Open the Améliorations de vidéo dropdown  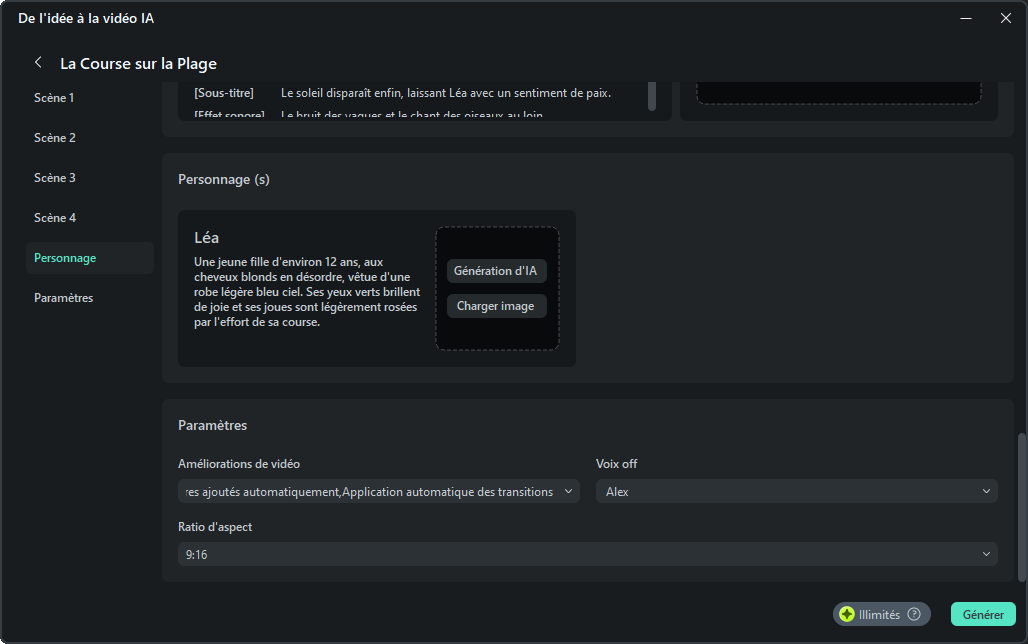378,491
